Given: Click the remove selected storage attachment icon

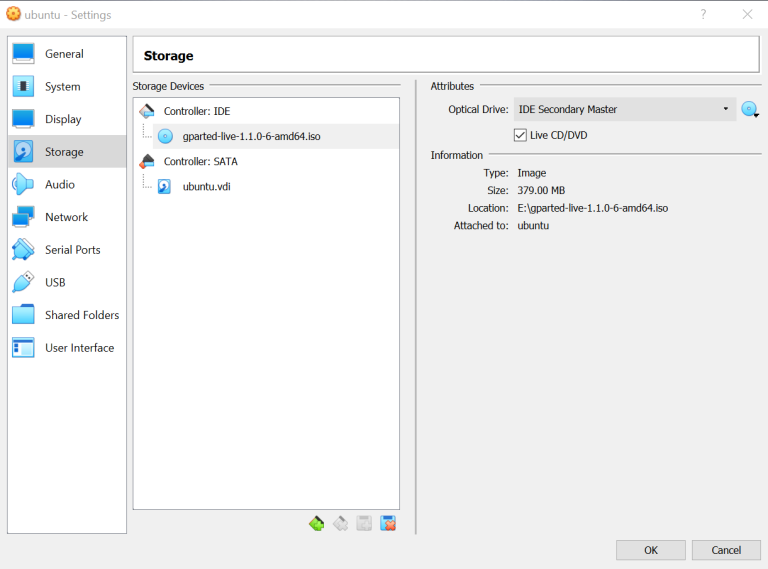Looking at the screenshot, I should tap(388, 522).
